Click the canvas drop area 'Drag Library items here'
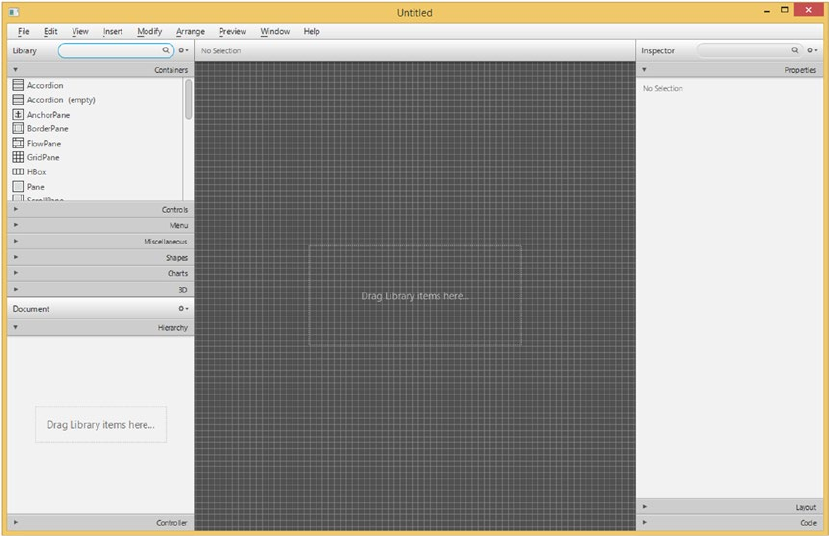The image size is (829, 536). click(415, 295)
